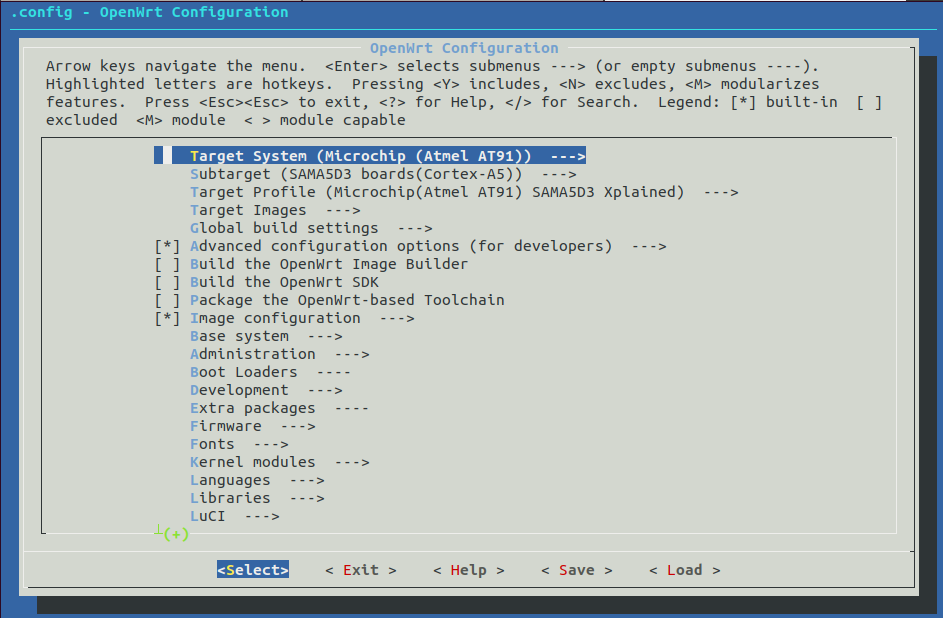Click the Help button
This screenshot has height=618, width=943.
(x=468, y=570)
